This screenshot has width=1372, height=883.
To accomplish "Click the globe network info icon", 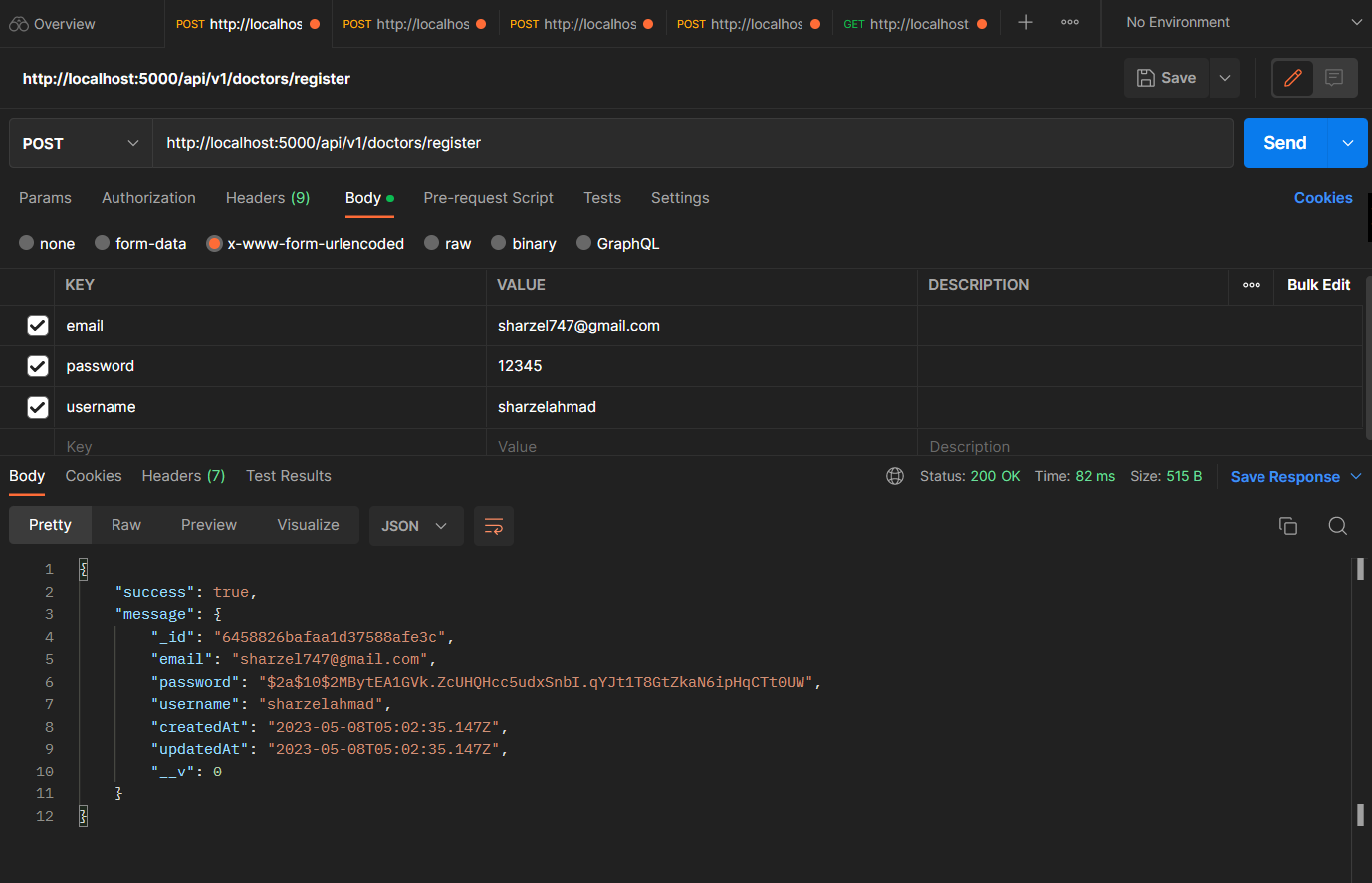I will [894, 476].
